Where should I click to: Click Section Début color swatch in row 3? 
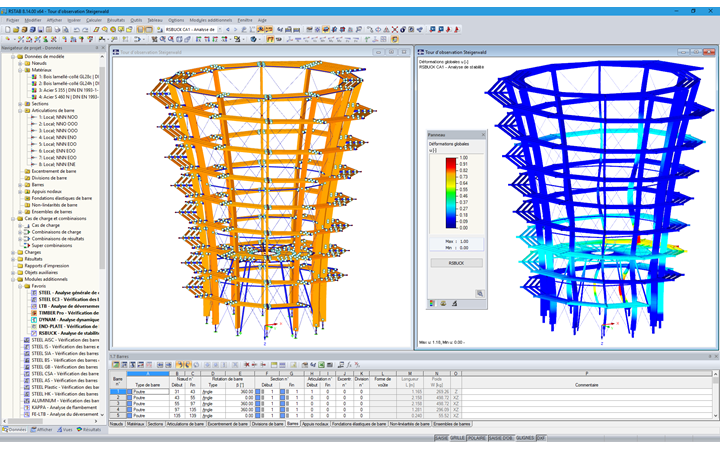point(258,404)
